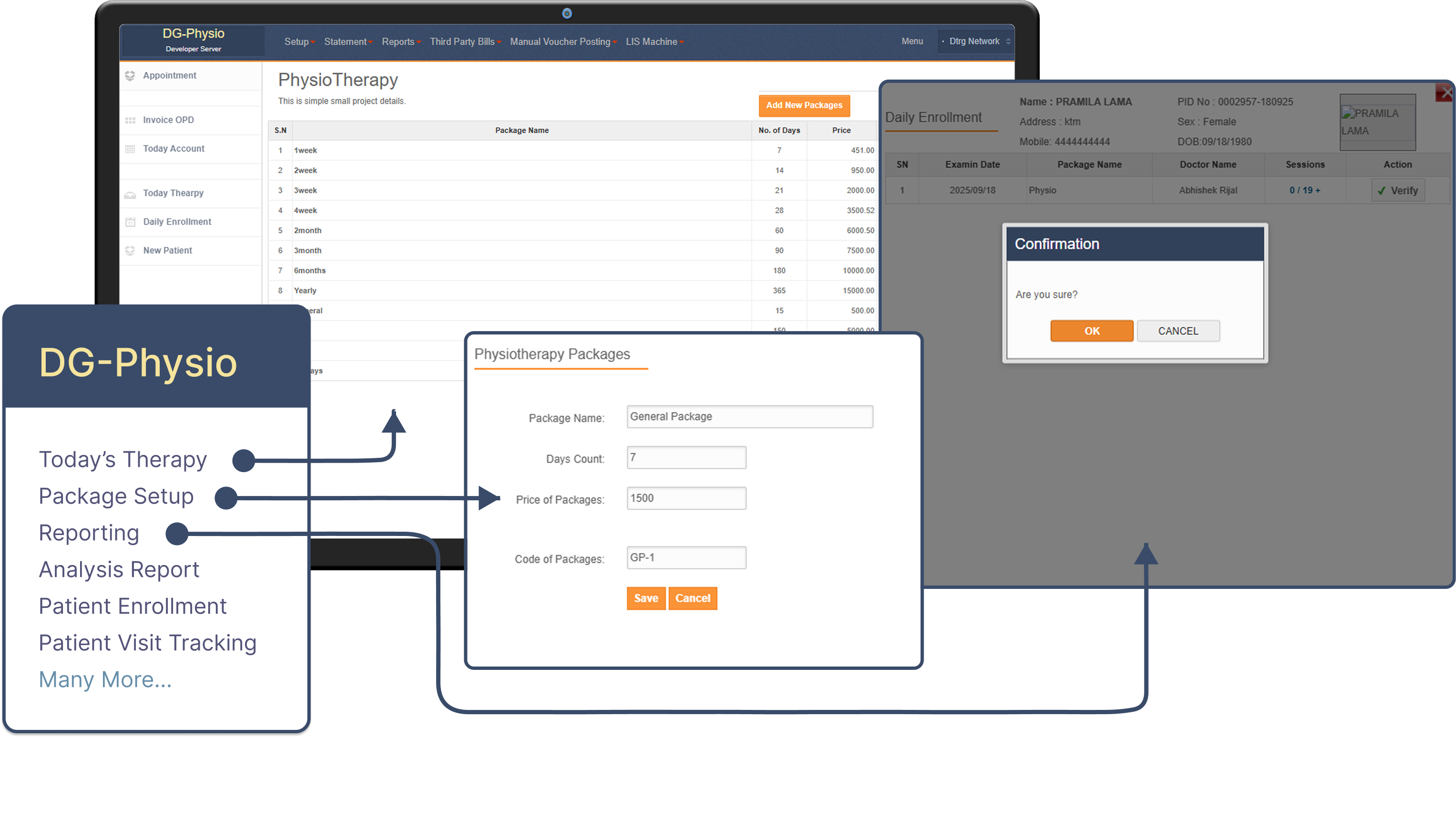Click the Add New Packages button
The height and width of the screenshot is (819, 1456).
pyautogui.click(x=804, y=105)
